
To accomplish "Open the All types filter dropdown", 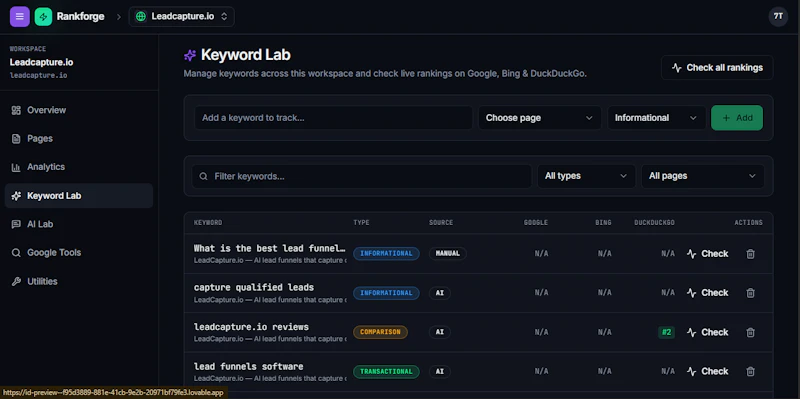I will pos(586,176).
